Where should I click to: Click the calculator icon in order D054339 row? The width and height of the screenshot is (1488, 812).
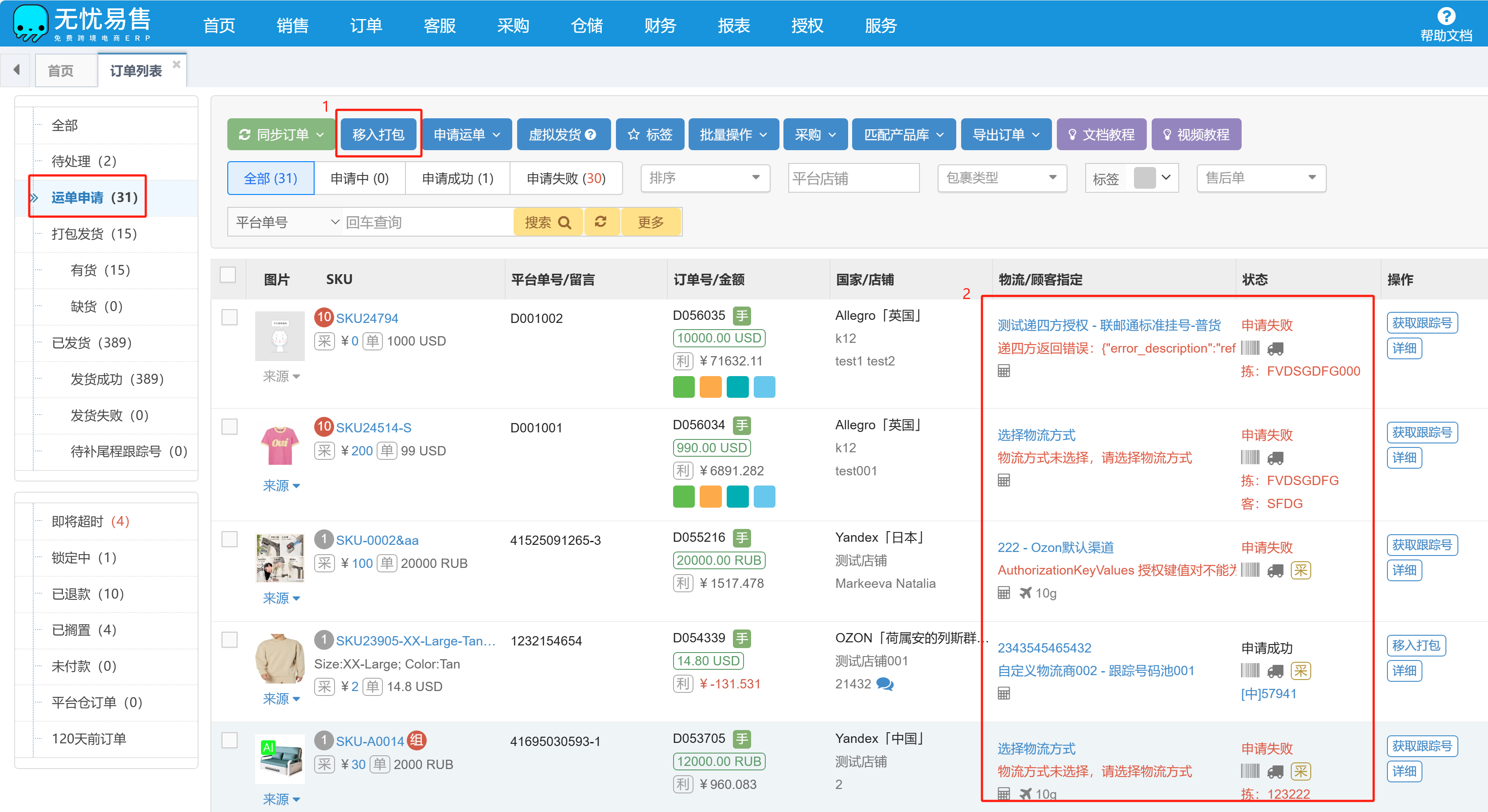pos(1004,694)
